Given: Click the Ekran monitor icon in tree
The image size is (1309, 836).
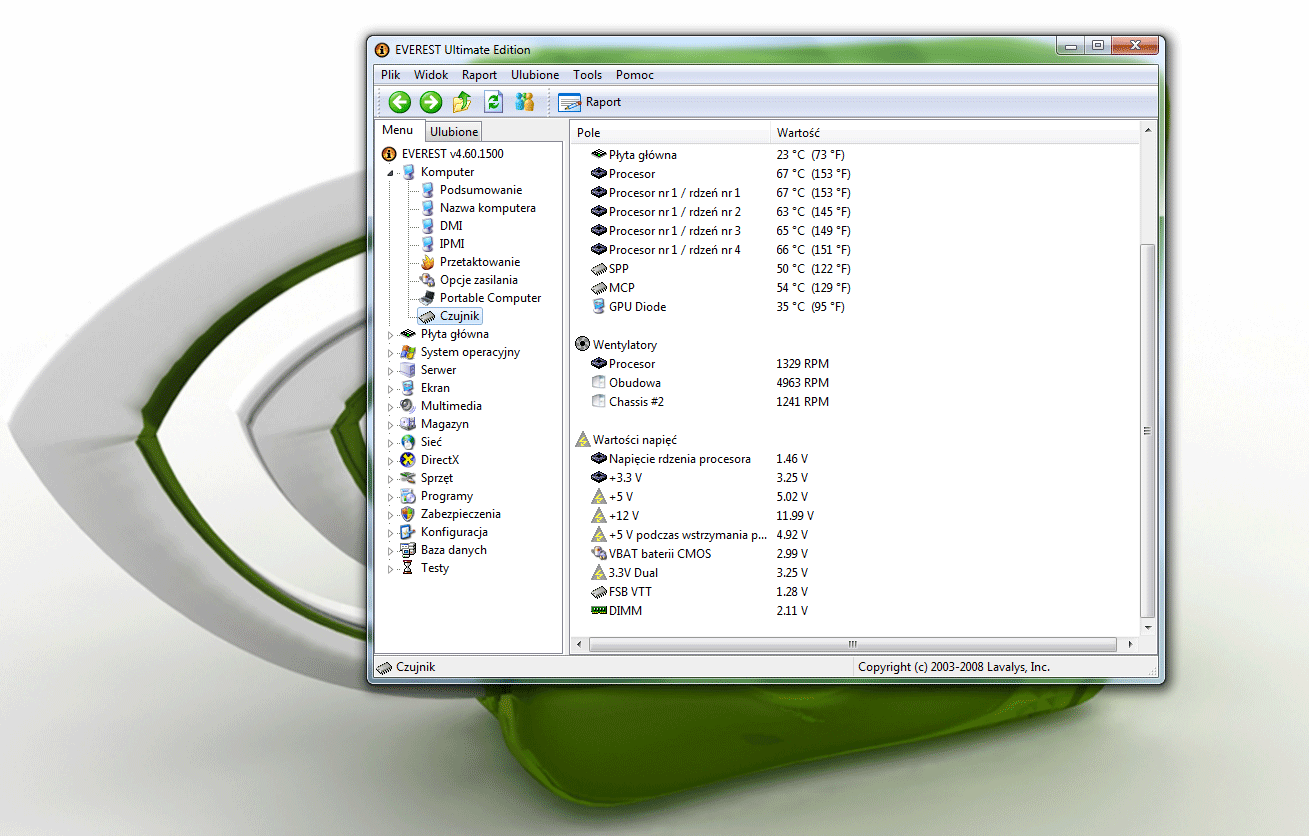Looking at the screenshot, I should 408,388.
